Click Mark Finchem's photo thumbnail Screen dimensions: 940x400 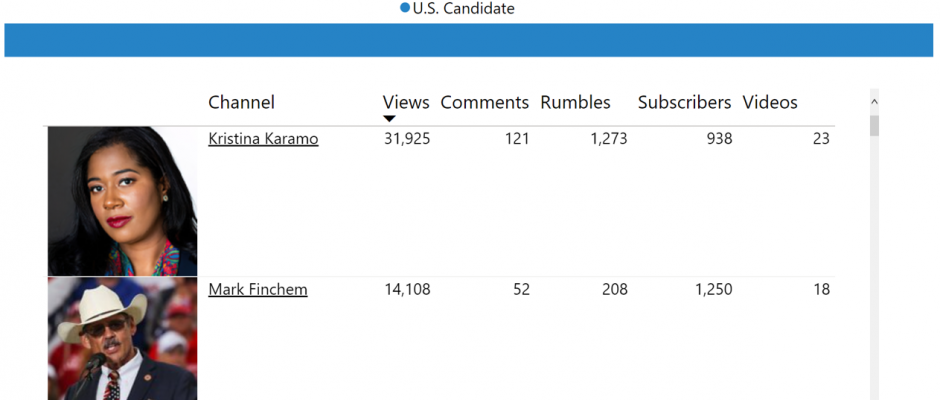[122, 339]
